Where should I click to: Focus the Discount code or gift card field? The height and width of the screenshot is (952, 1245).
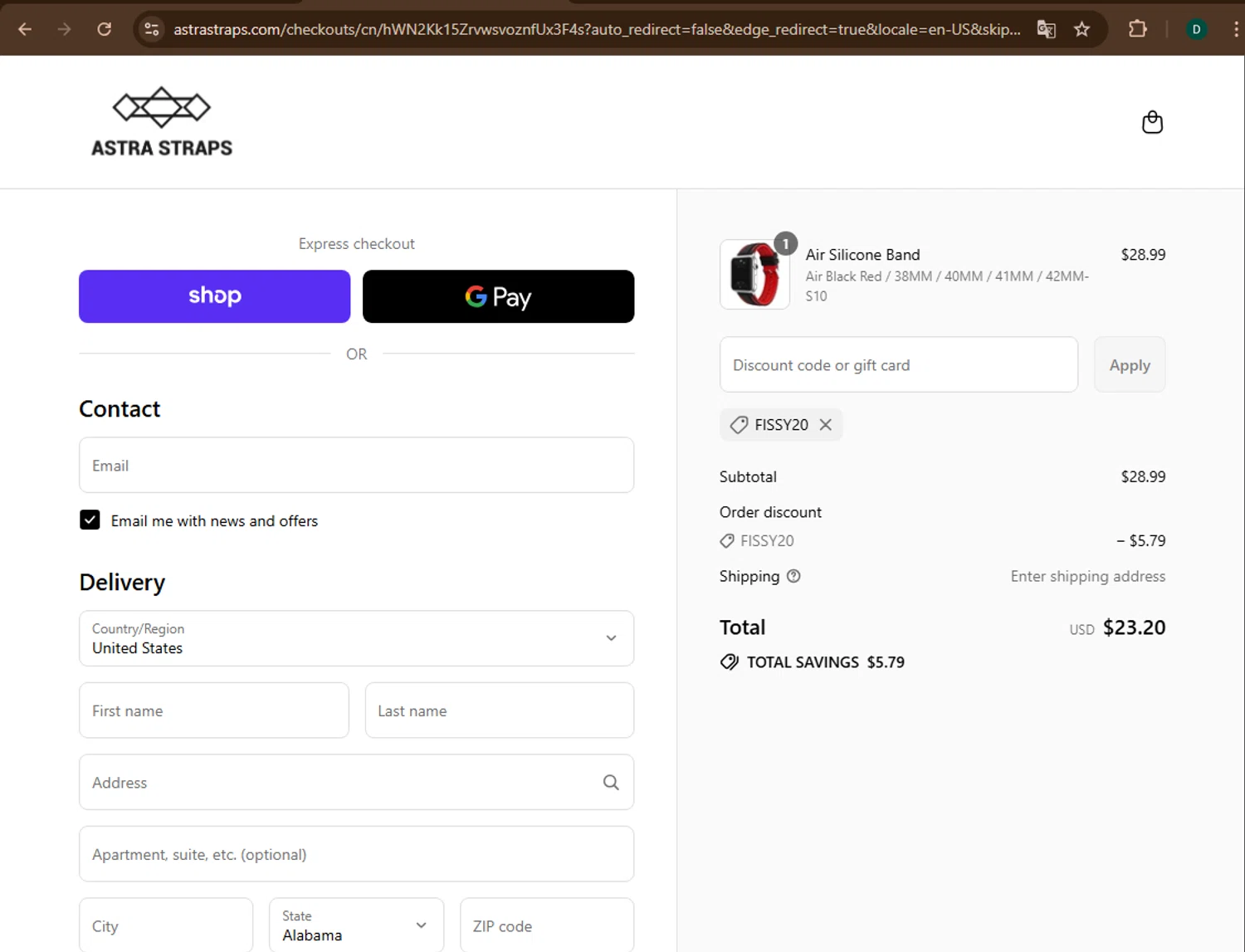point(898,364)
